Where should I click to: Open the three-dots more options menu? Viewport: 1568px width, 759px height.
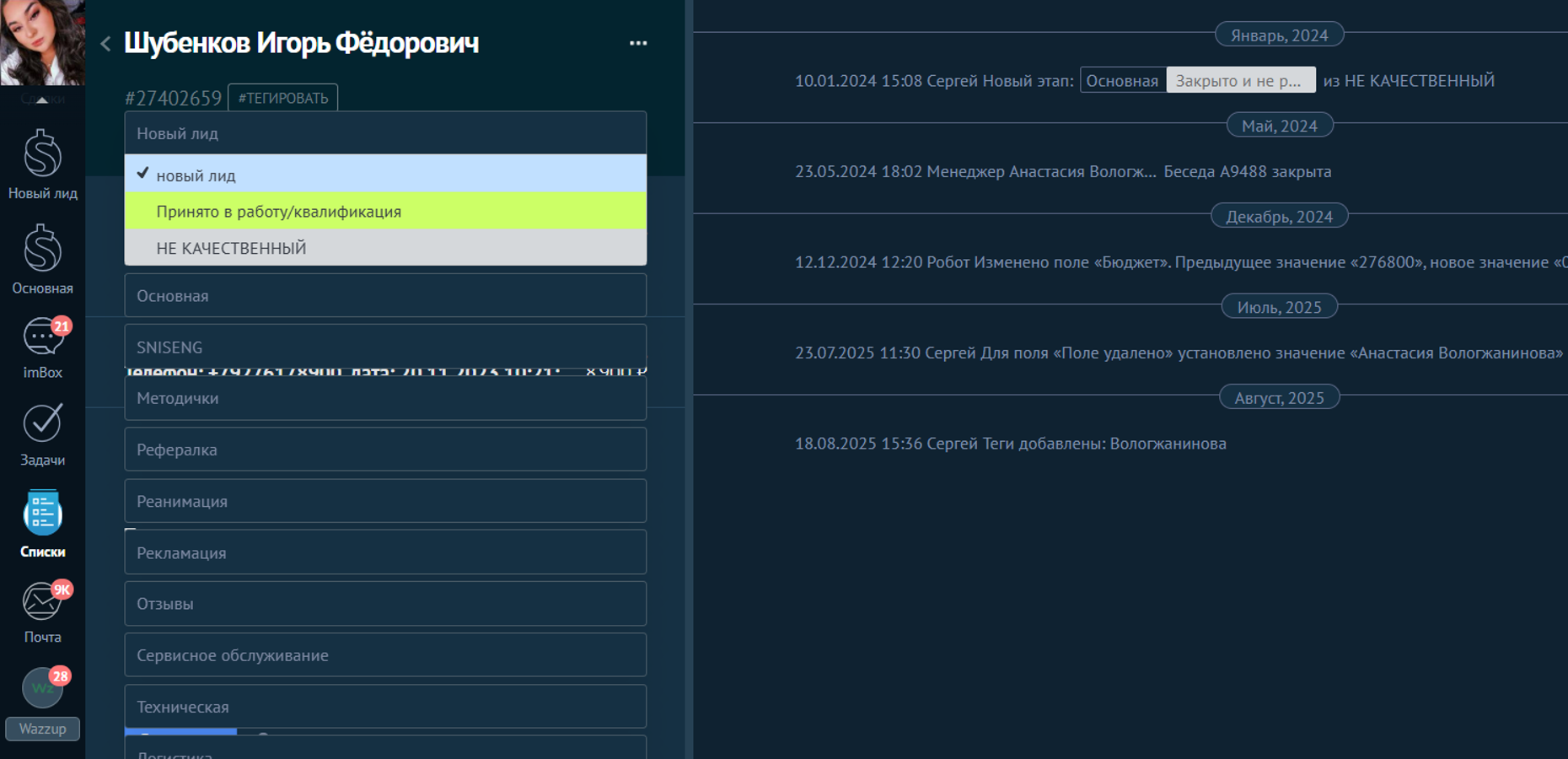pyautogui.click(x=638, y=43)
